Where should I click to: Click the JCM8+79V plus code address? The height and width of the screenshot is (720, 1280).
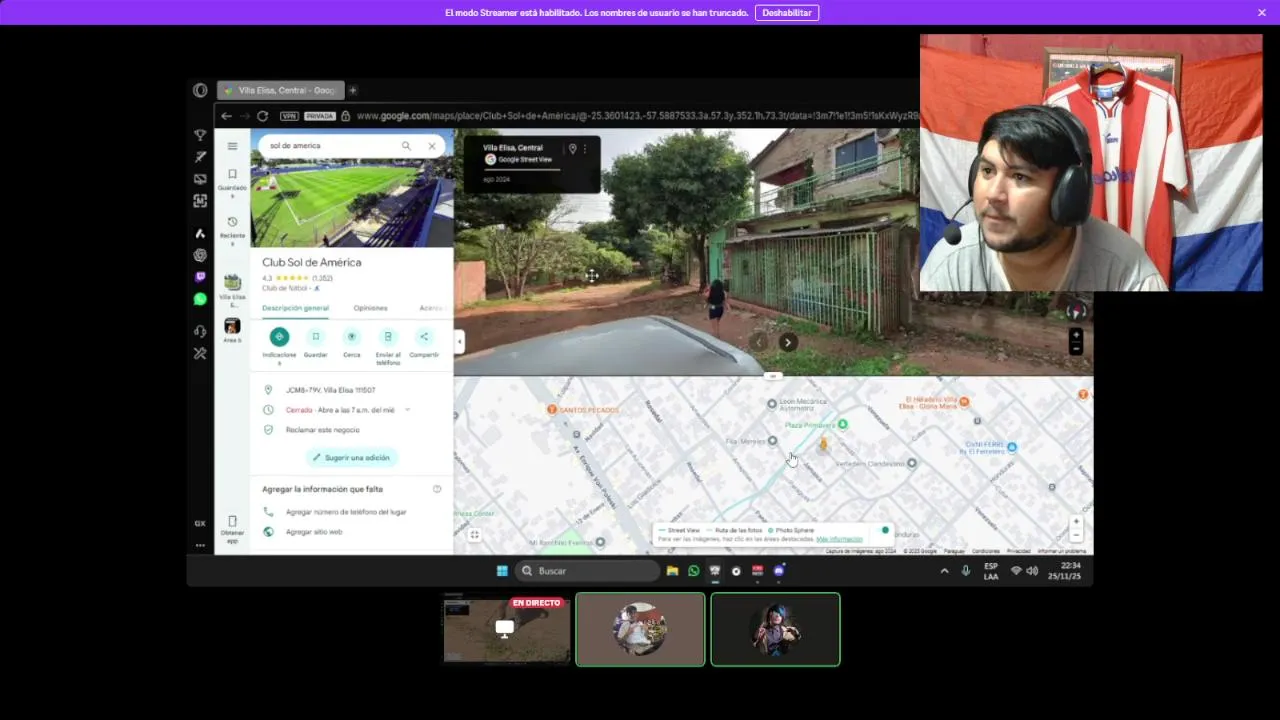pos(330,390)
